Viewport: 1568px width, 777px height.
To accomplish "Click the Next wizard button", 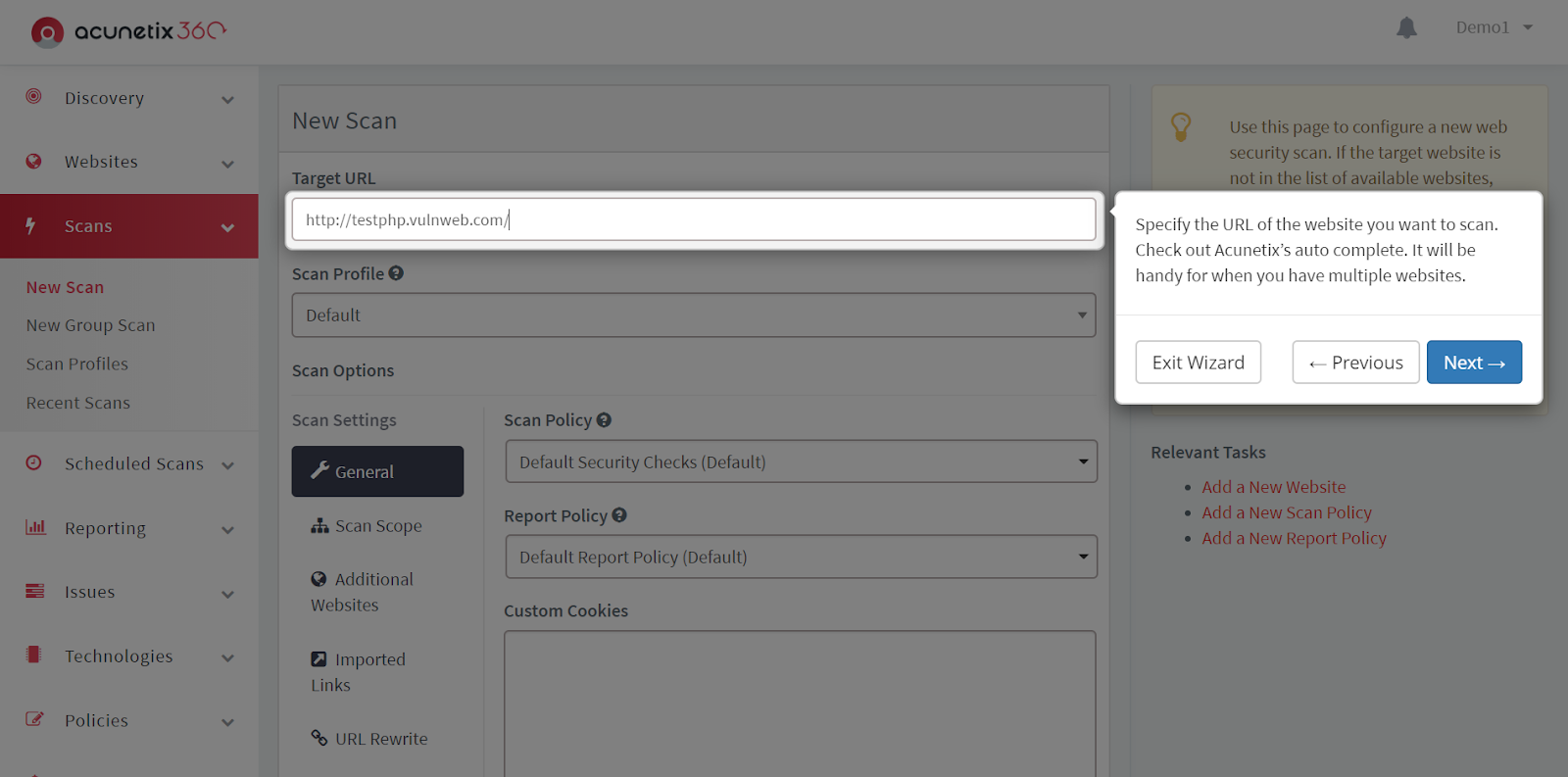I will pyautogui.click(x=1474, y=363).
